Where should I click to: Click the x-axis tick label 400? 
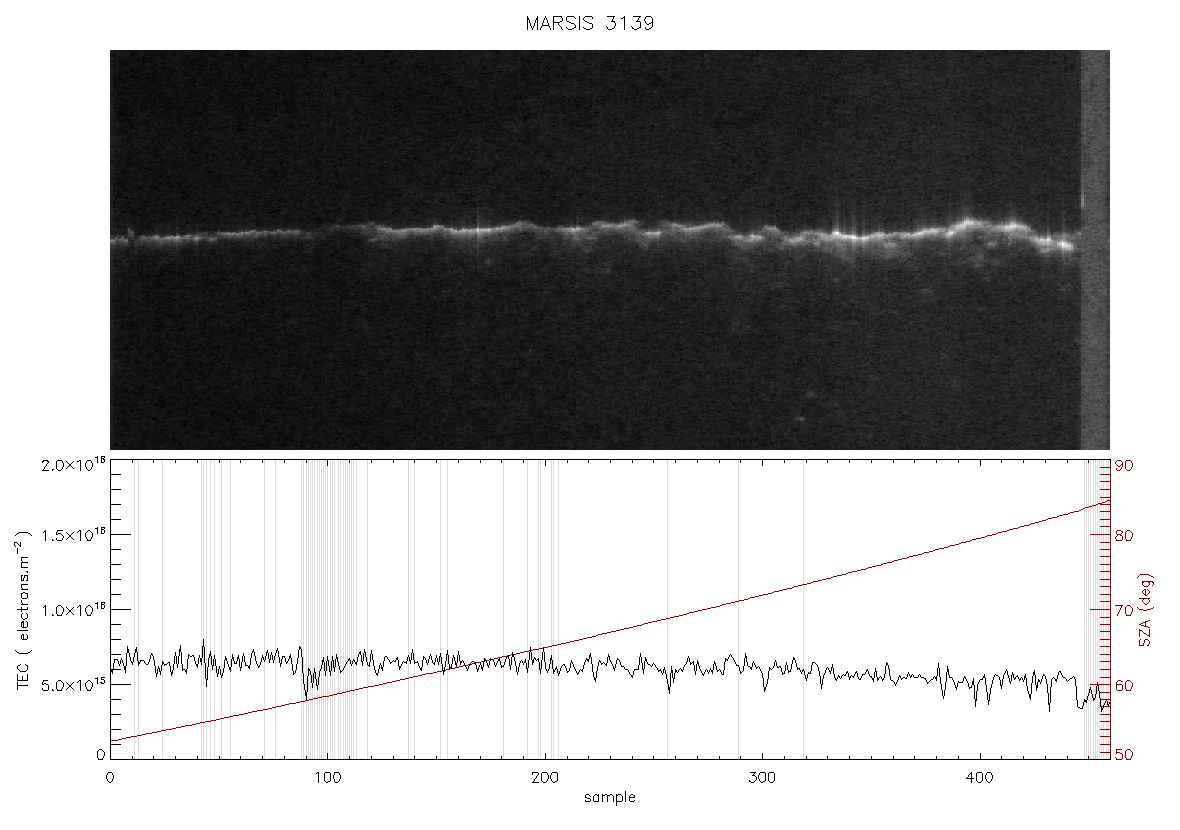coord(980,777)
